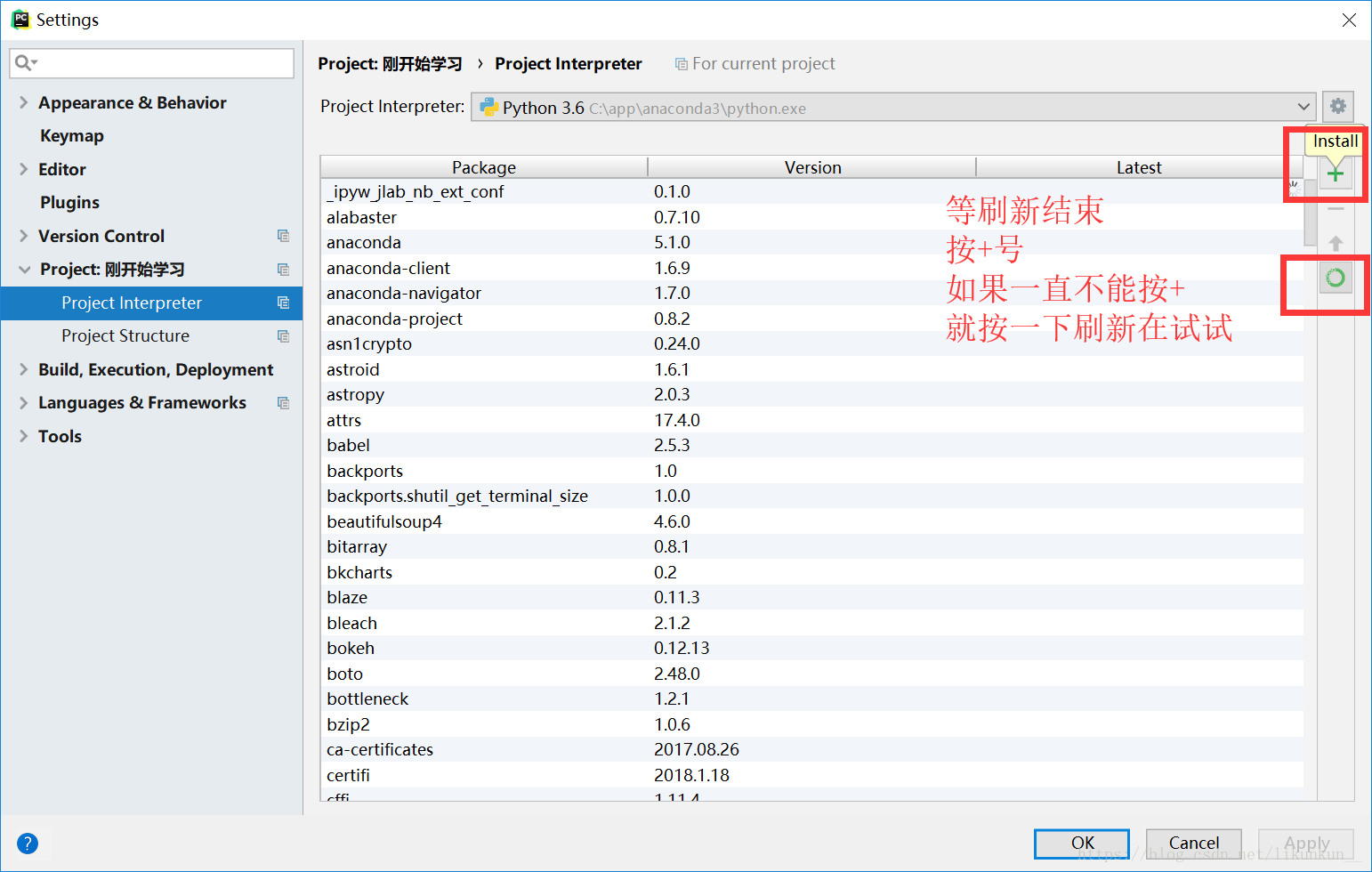
Task: Click the green circular refresh icon
Action: [1335, 278]
